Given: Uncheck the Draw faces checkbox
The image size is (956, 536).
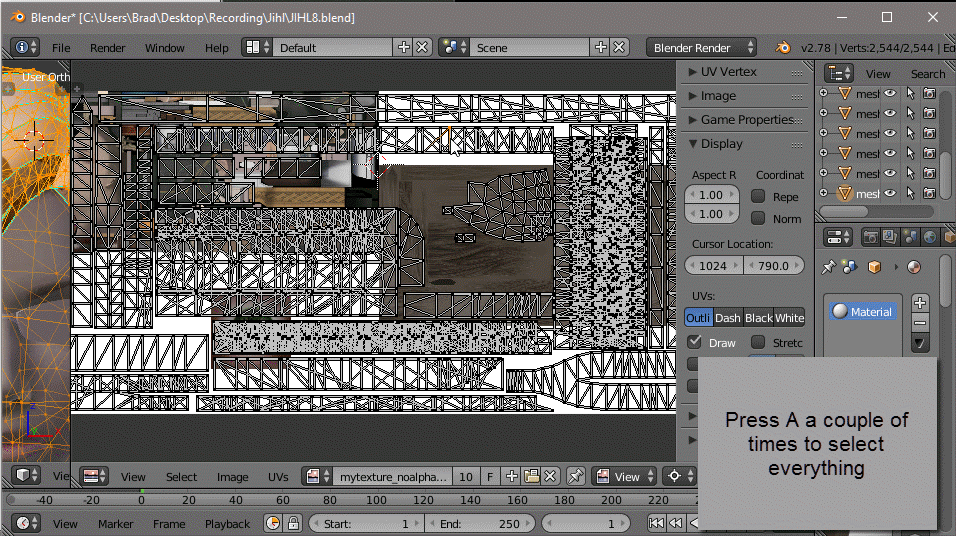Looking at the screenshot, I should click(x=695, y=342).
